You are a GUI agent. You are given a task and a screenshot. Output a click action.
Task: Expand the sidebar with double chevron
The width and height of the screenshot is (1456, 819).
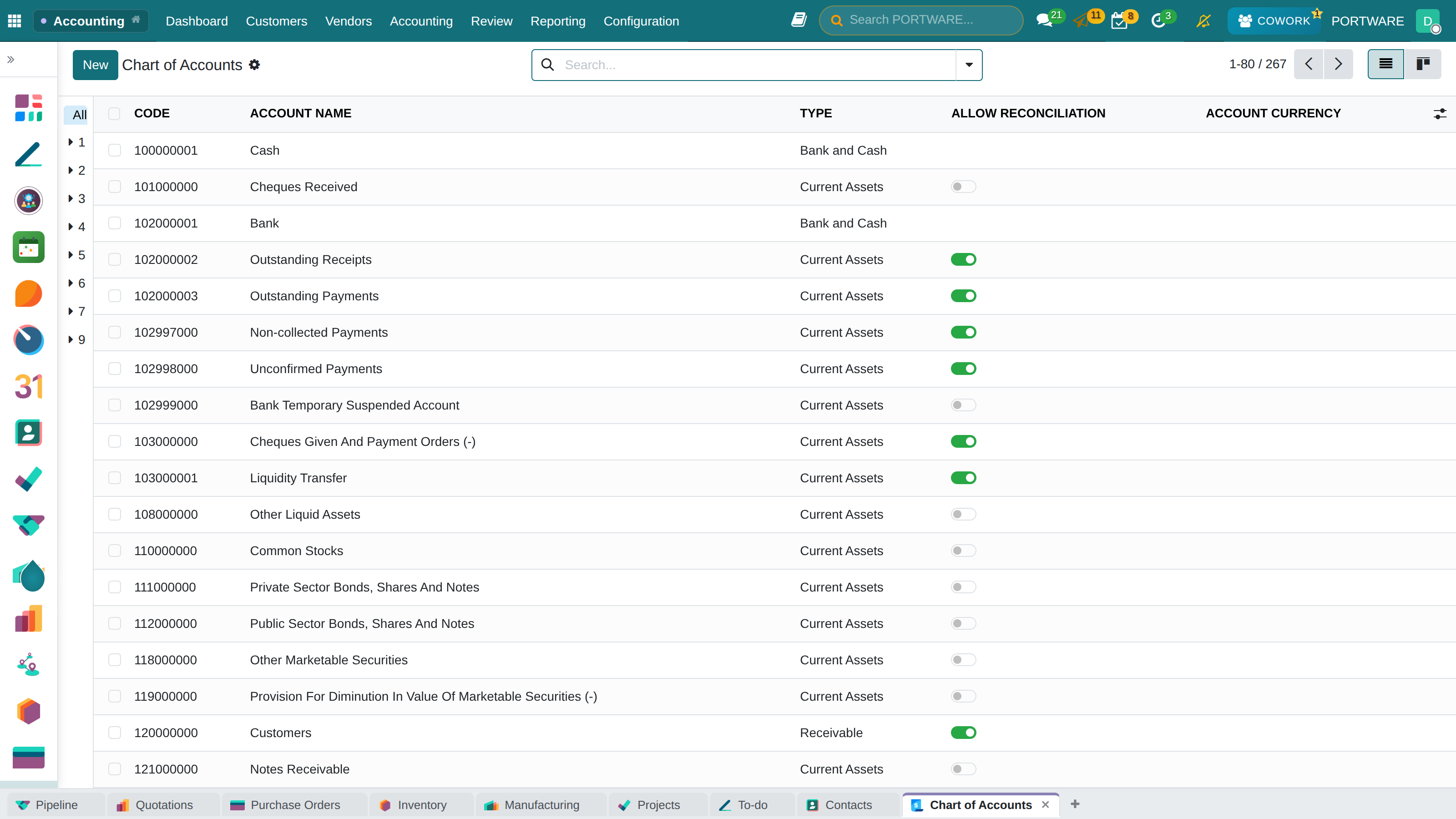tap(11, 59)
